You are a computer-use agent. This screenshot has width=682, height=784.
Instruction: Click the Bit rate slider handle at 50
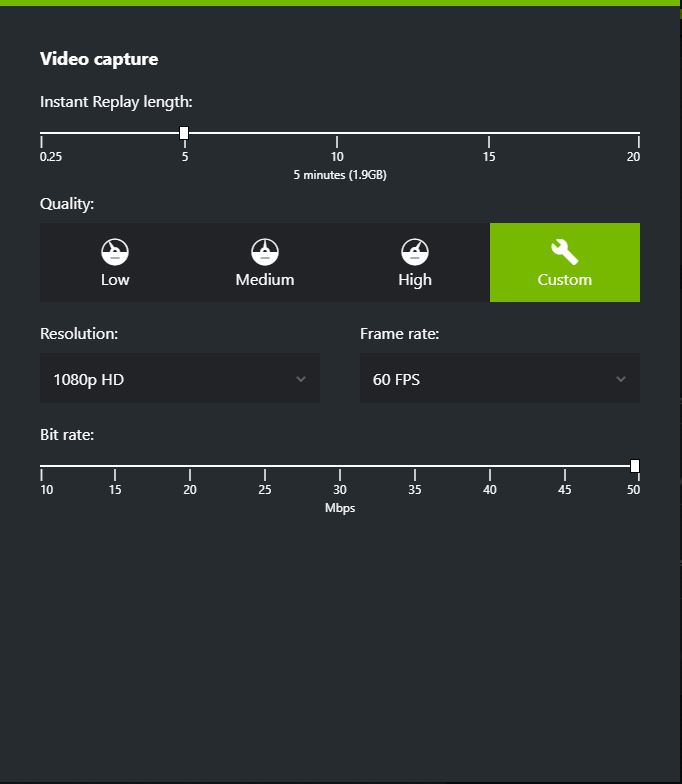click(x=635, y=466)
